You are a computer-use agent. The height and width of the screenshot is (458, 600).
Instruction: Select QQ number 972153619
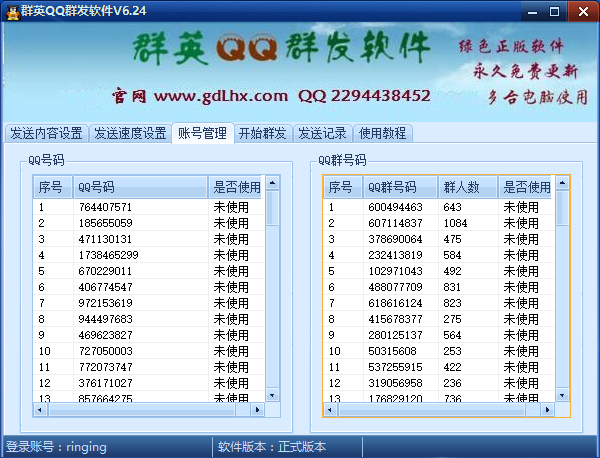point(106,303)
